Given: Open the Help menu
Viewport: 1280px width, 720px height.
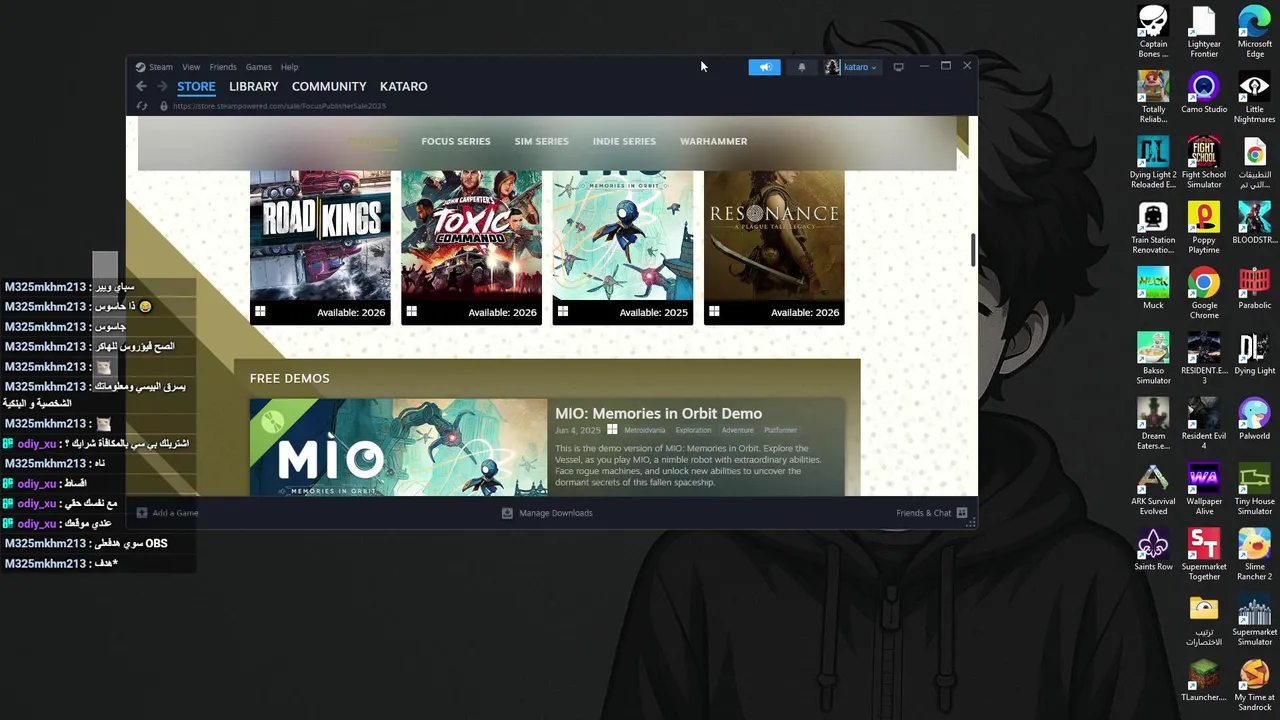Looking at the screenshot, I should click(x=289, y=67).
